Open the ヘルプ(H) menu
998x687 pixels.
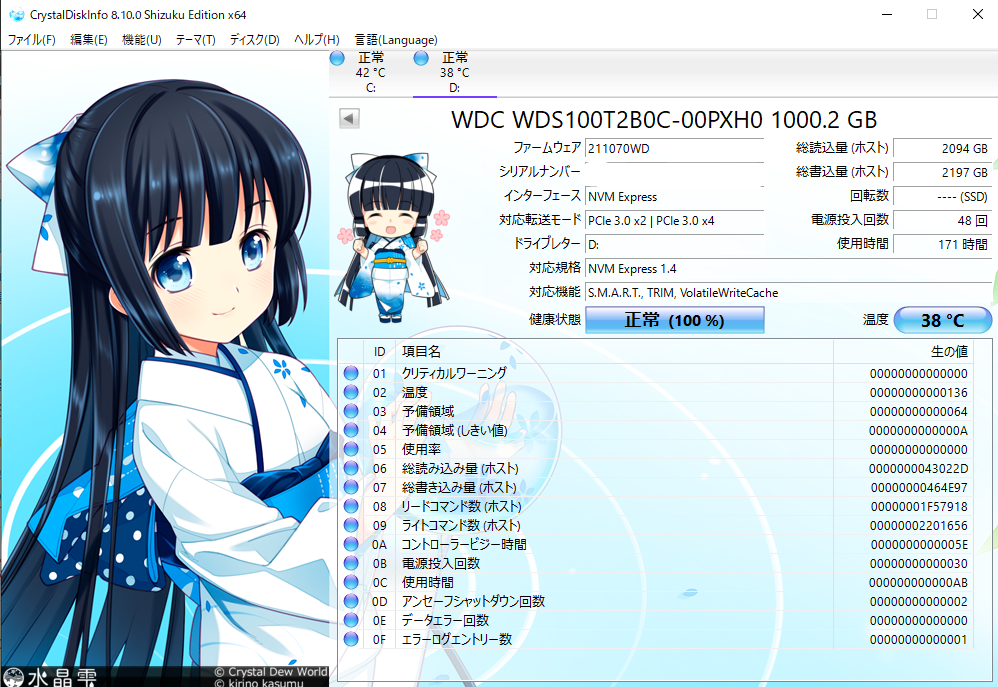coord(316,39)
